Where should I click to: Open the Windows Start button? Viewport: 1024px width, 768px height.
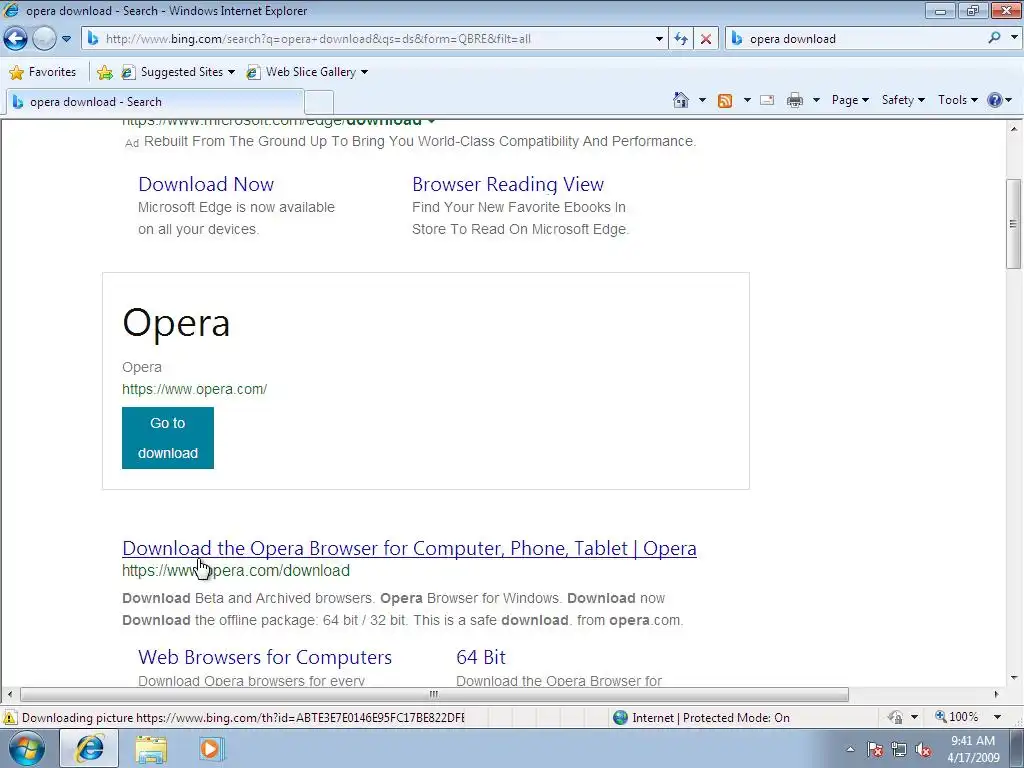pos(27,748)
